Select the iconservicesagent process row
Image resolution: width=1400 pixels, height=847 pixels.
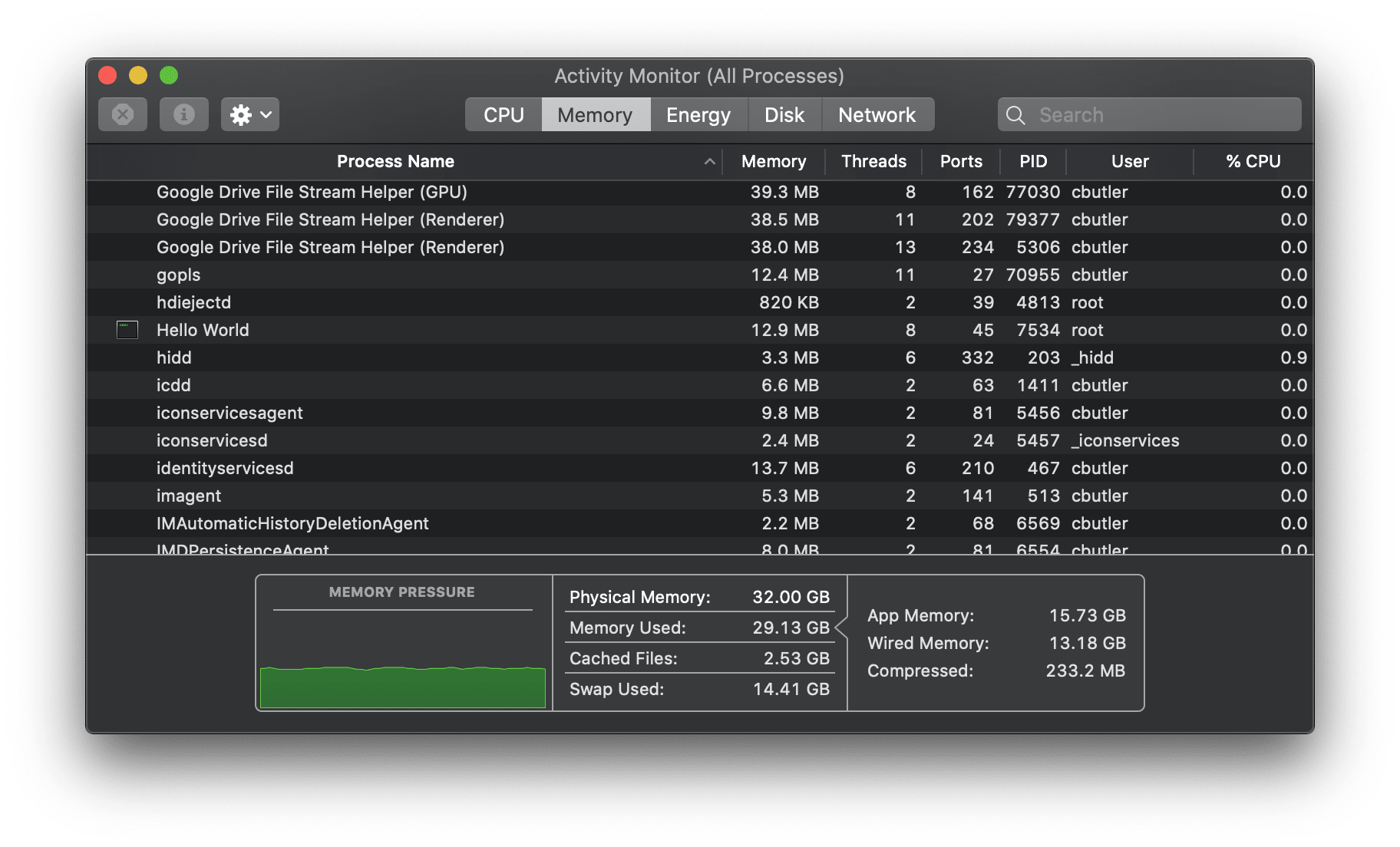point(700,413)
